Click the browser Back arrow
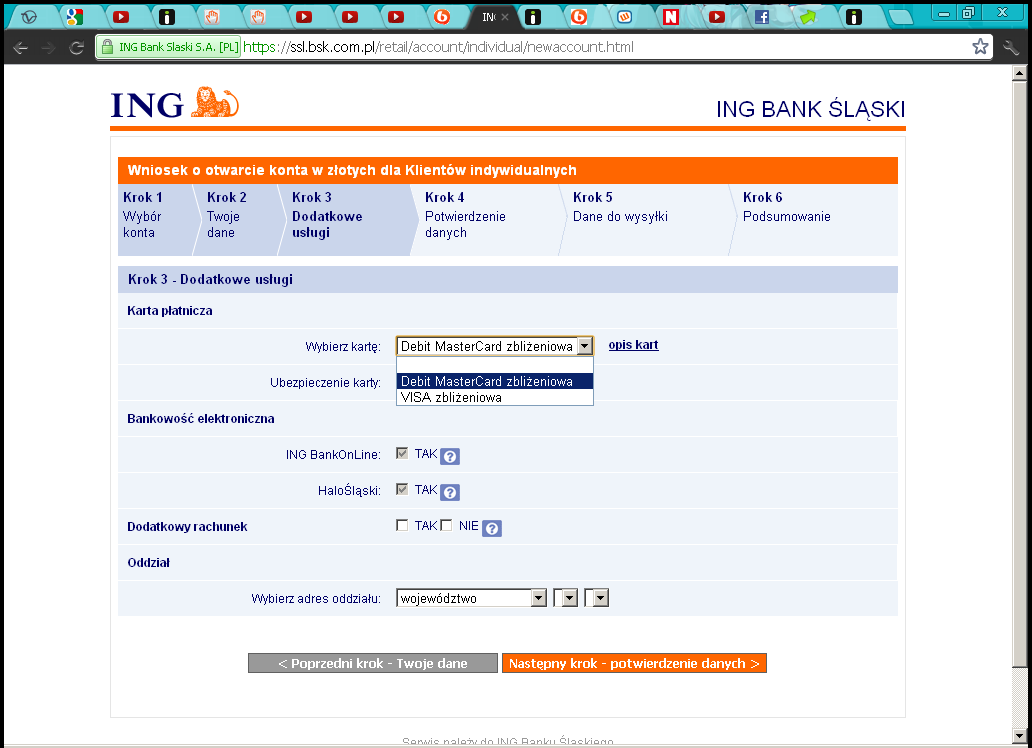This screenshot has width=1032, height=748. point(20,47)
